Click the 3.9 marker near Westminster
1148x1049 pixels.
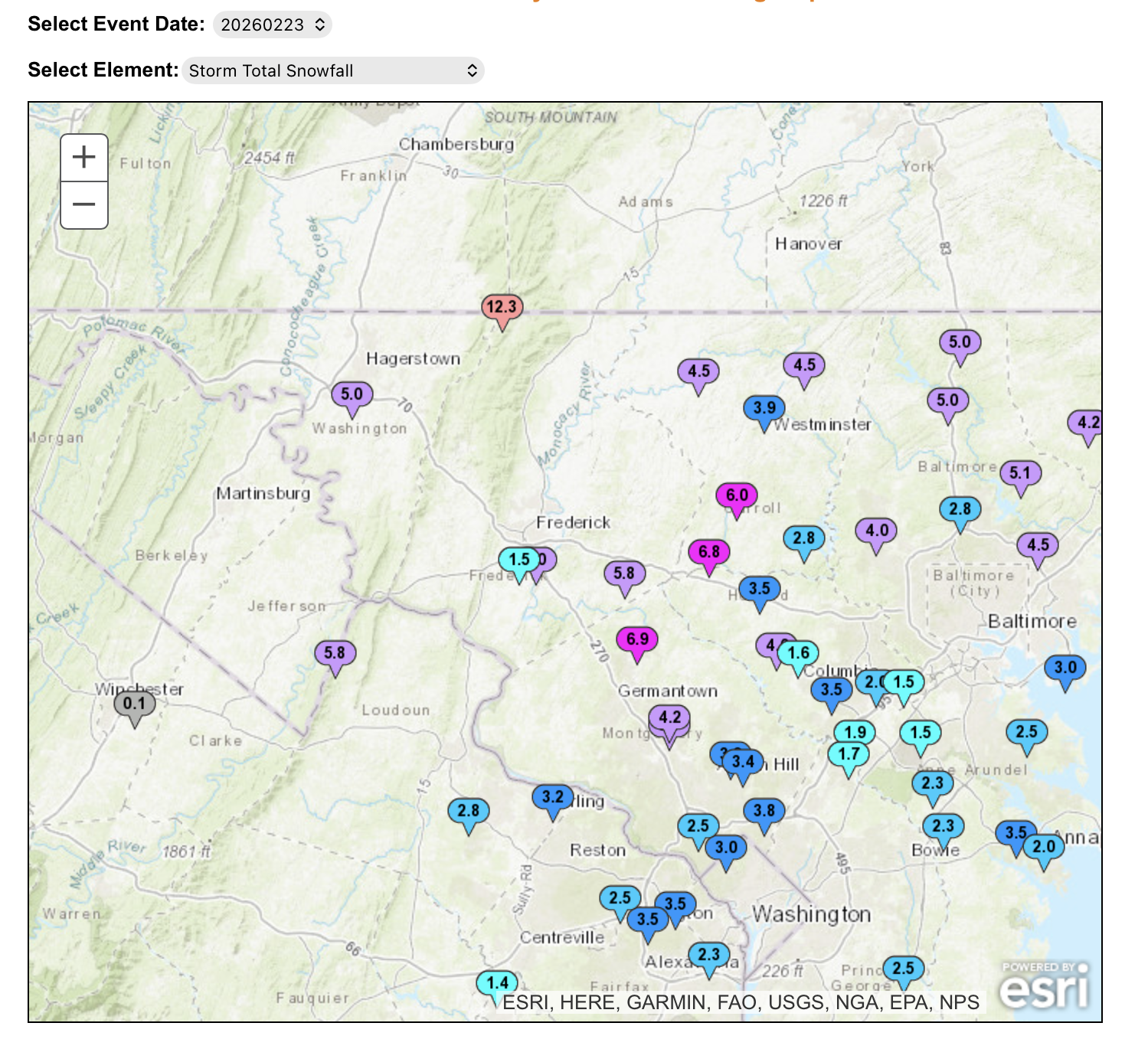coord(764,409)
